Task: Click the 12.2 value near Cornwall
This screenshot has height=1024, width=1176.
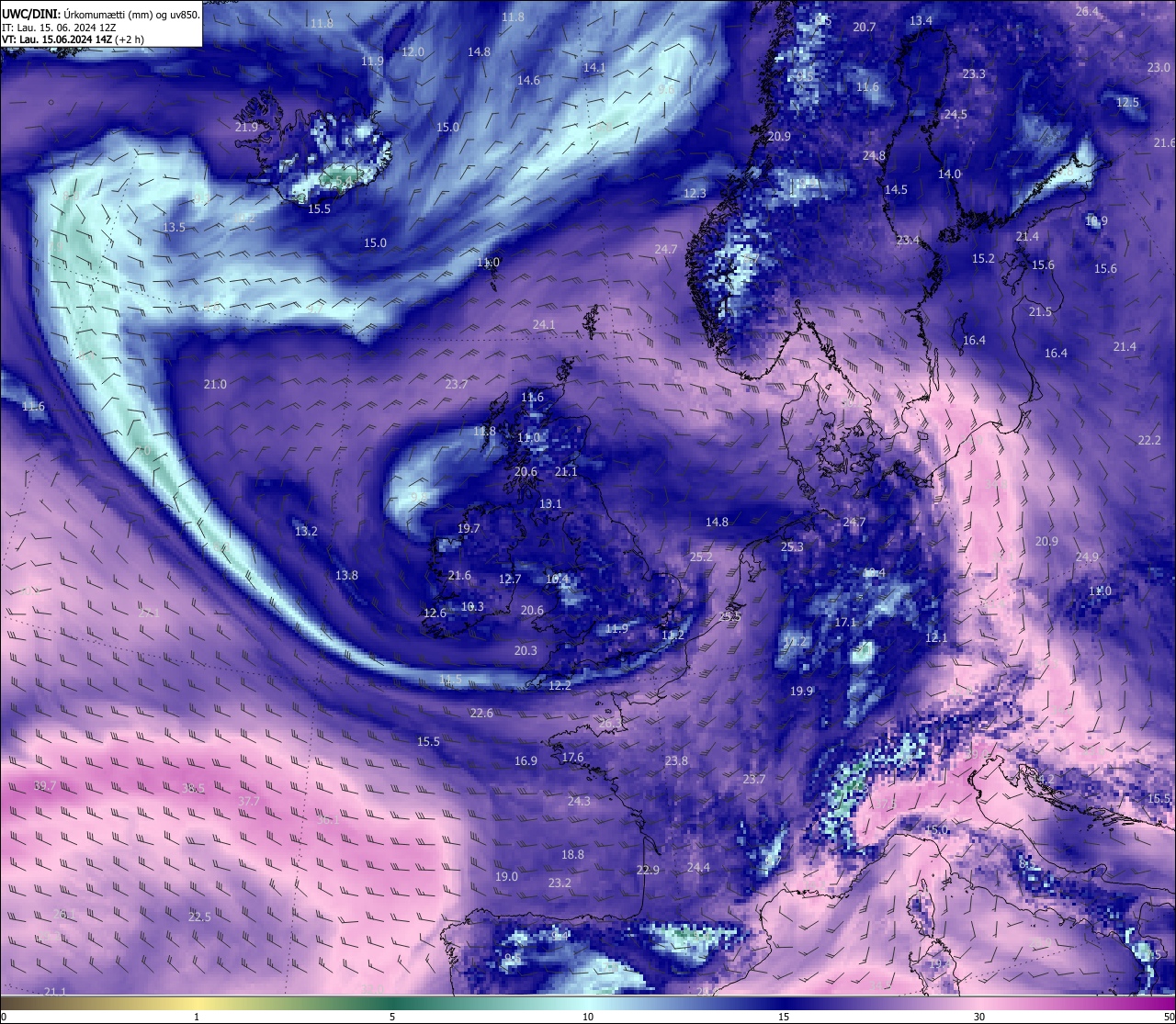Action: click(x=560, y=685)
